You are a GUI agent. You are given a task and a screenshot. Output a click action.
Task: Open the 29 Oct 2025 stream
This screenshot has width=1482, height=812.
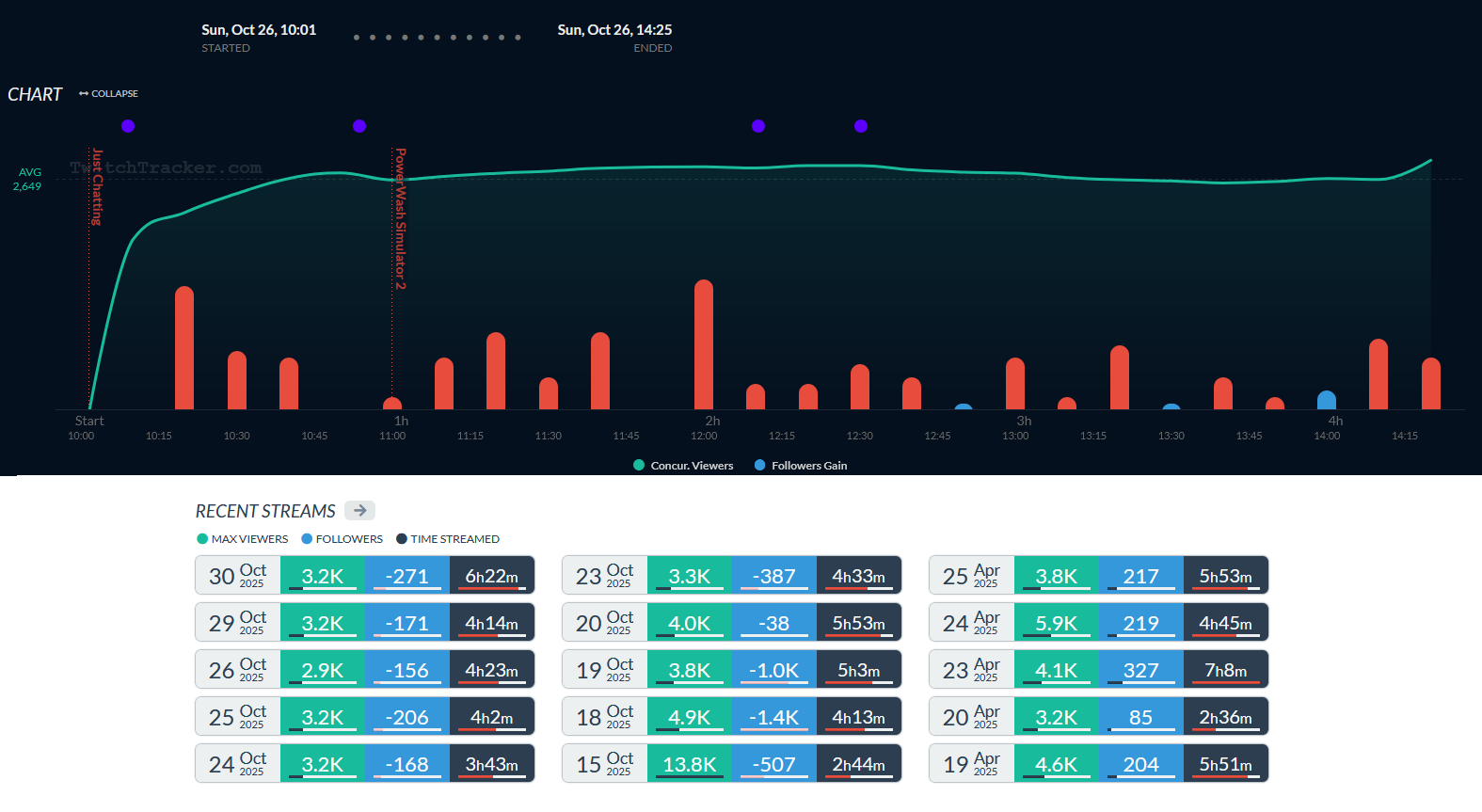point(238,622)
